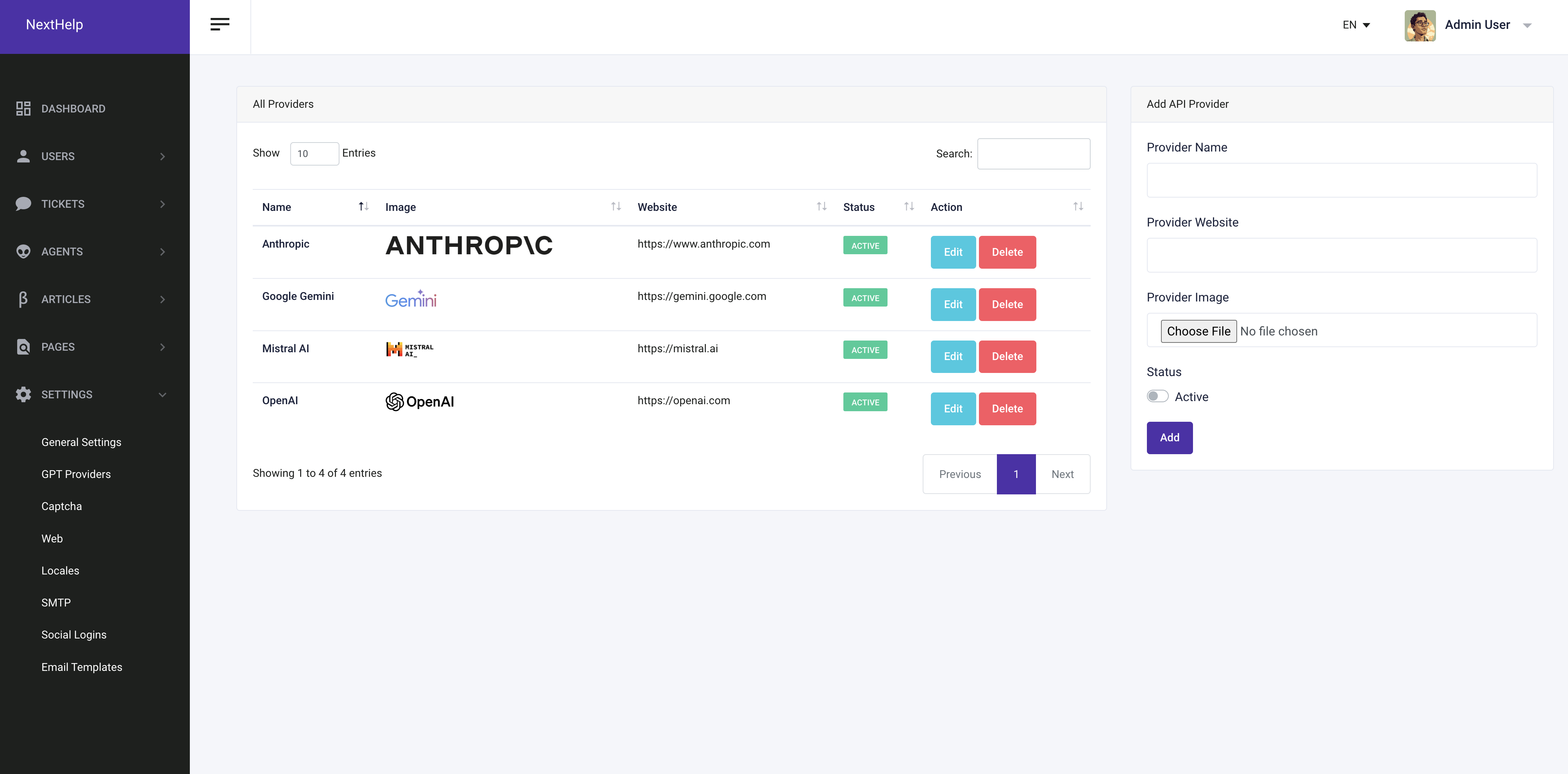Click https://gemini.google.com website cell
Viewport: 1568px width, 774px height.
pyautogui.click(x=702, y=296)
